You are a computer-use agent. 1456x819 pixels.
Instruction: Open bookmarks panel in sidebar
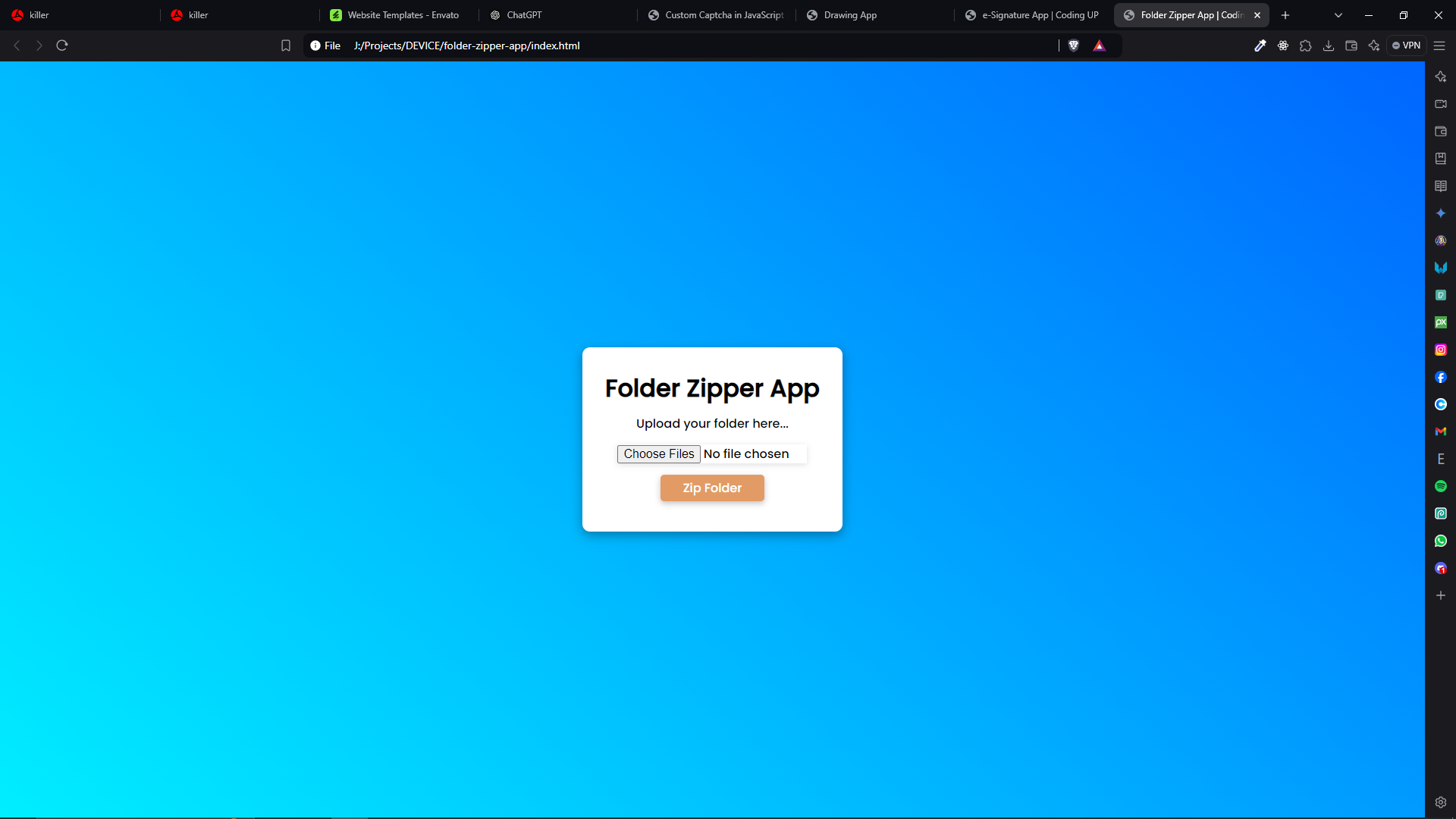tap(1441, 158)
